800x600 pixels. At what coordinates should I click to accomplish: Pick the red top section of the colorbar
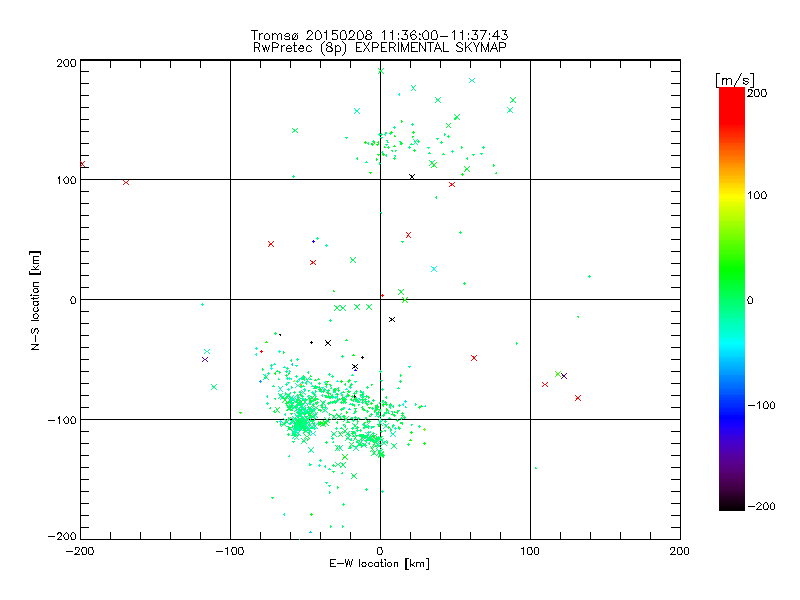[732, 105]
